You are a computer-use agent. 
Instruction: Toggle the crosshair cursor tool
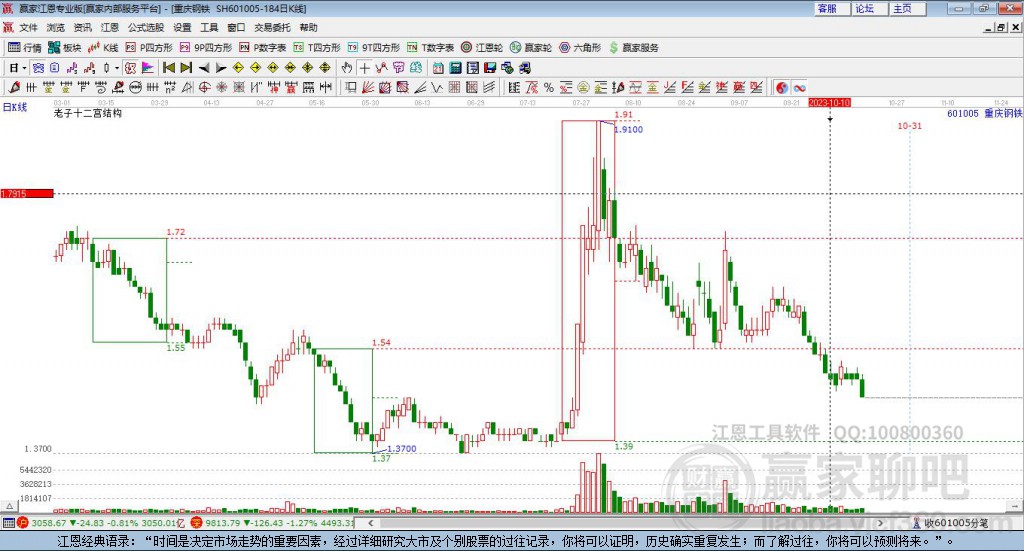[364, 68]
